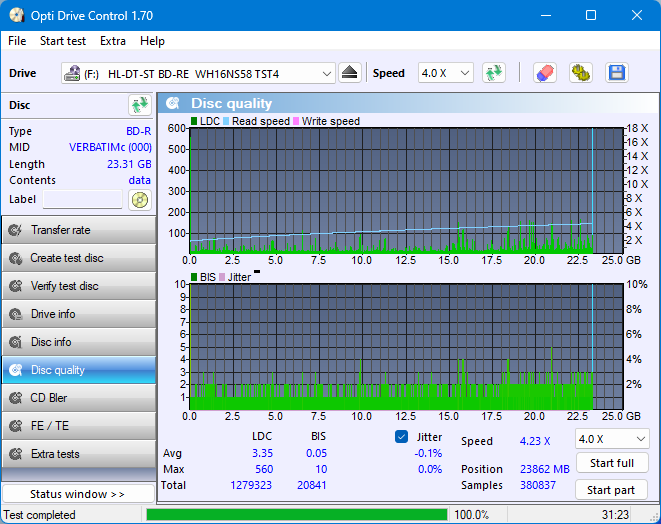Click the Status window button
The height and width of the screenshot is (524, 661).
(x=78, y=494)
